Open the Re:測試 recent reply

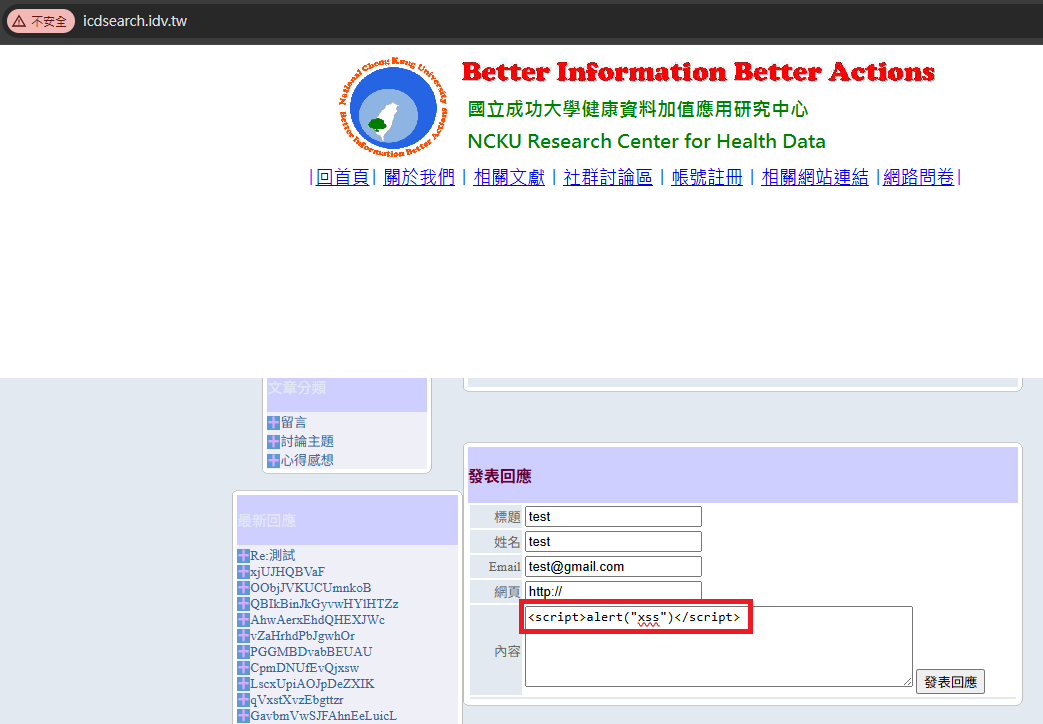pos(273,556)
